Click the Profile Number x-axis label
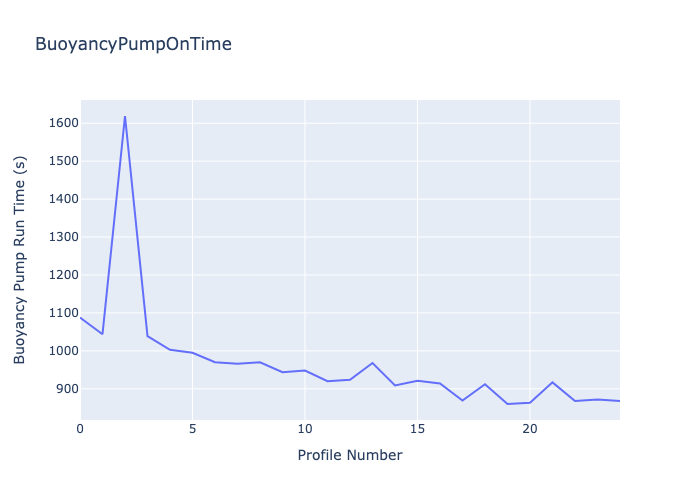The height and width of the screenshot is (500, 700). (350, 456)
